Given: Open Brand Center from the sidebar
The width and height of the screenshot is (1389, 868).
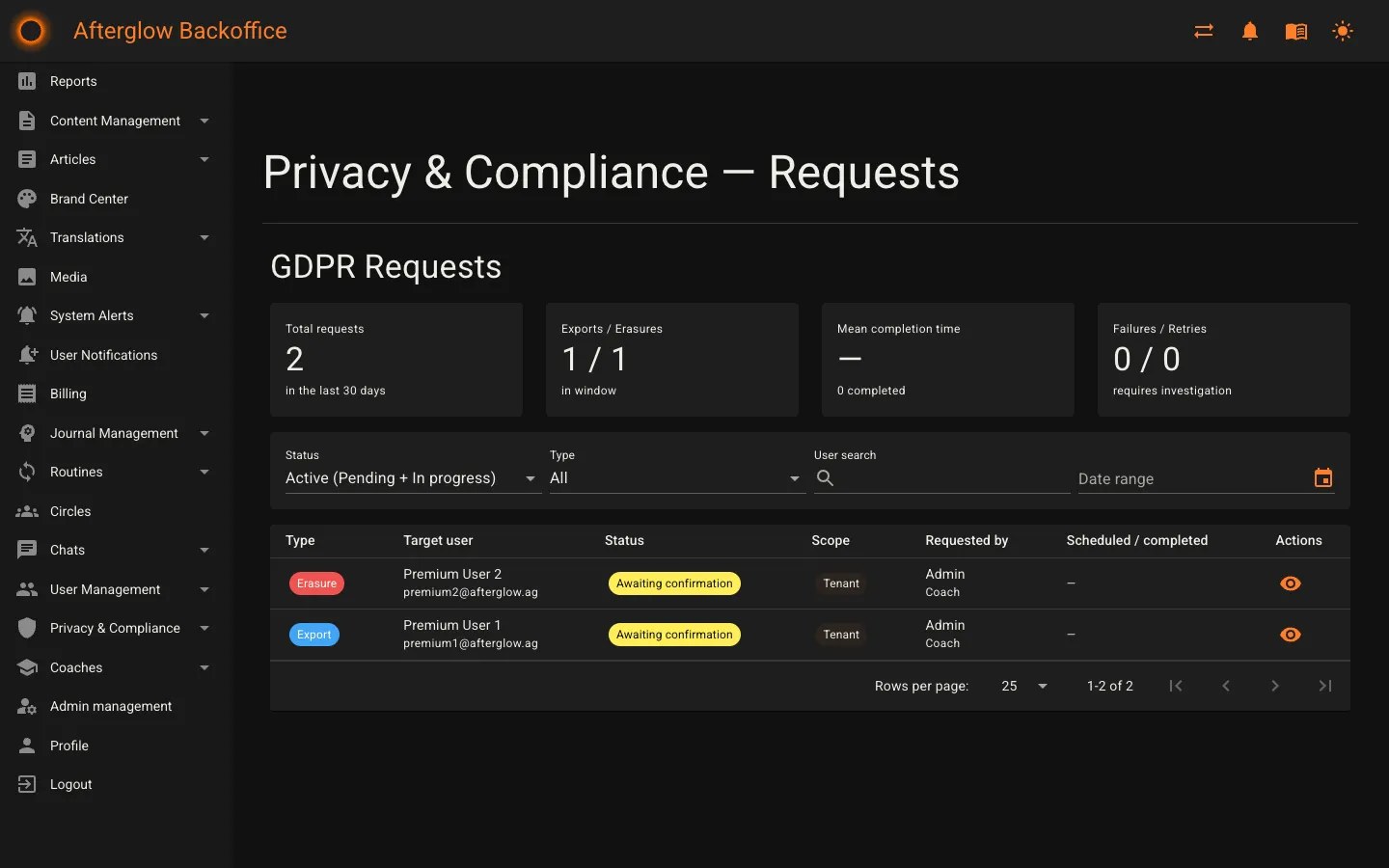Looking at the screenshot, I should 117,199.
